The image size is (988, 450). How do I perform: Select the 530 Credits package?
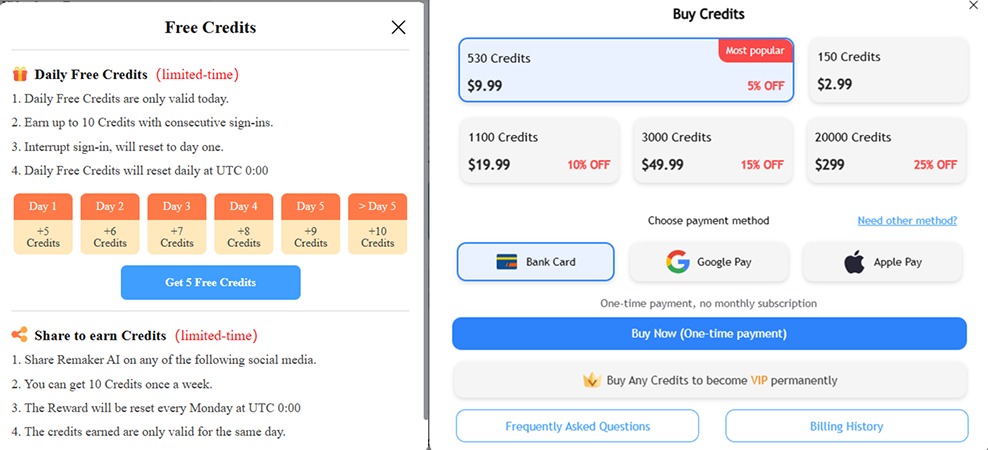coord(625,70)
